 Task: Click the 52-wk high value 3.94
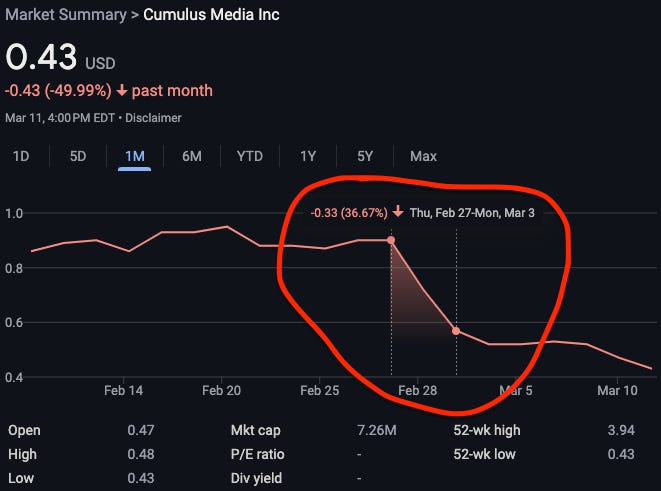(x=621, y=430)
